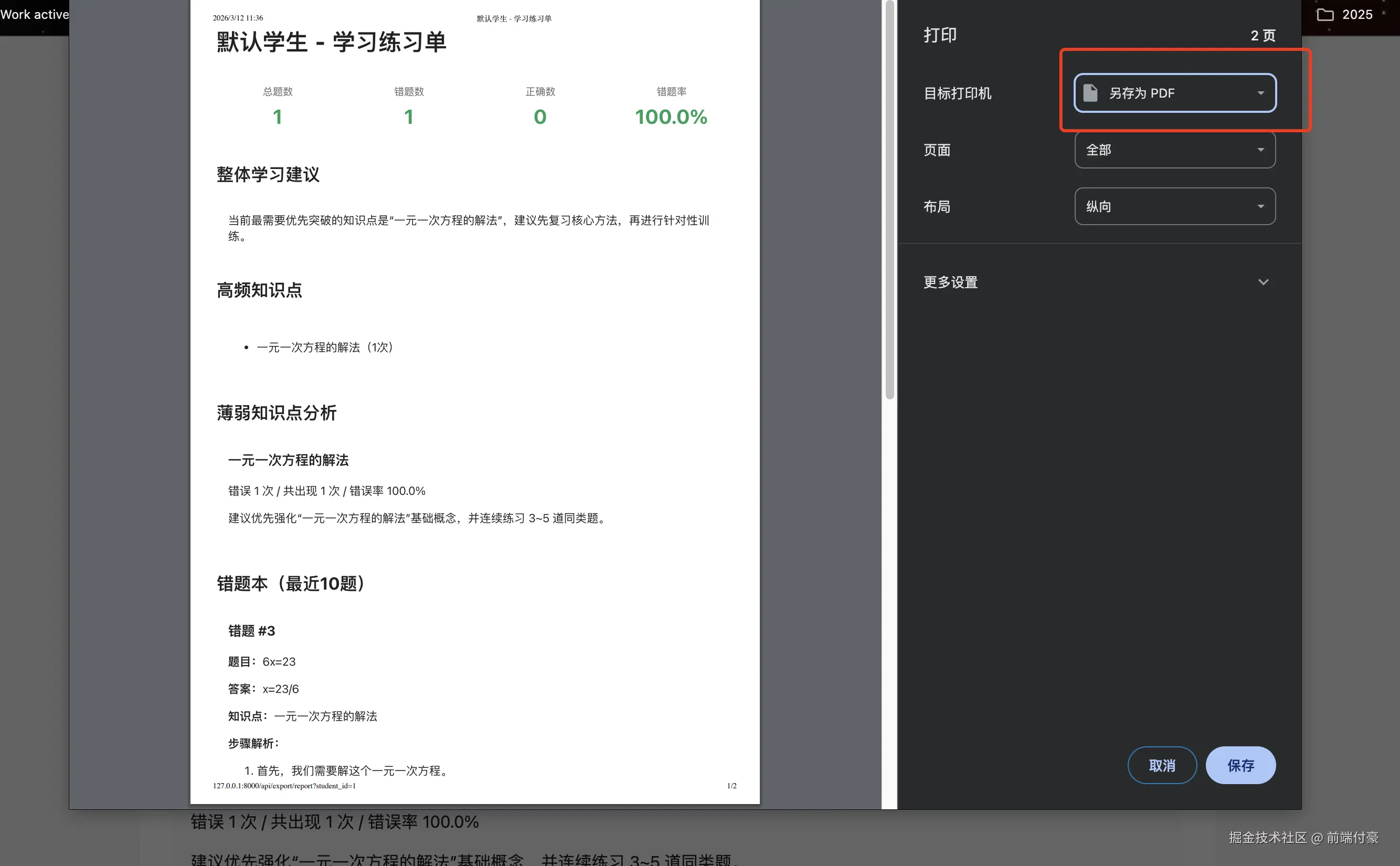Click the preview page title 默认学生 - 学习练习单
Viewport: 1400px width, 866px height.
[x=331, y=42]
